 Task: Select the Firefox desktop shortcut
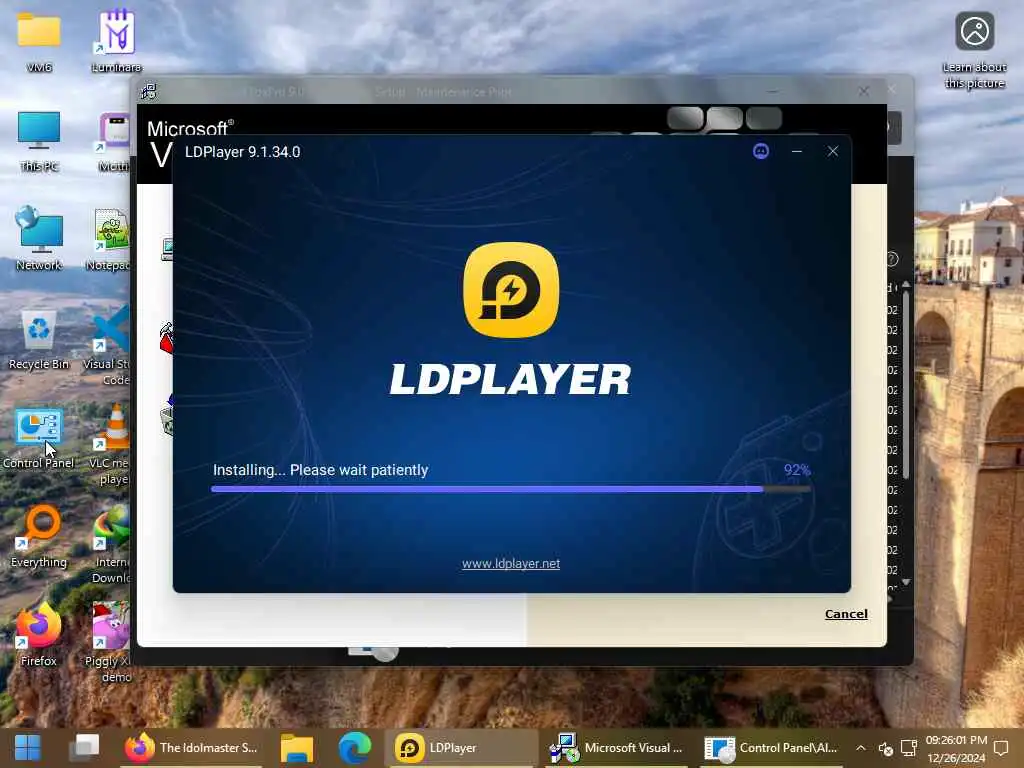39,634
